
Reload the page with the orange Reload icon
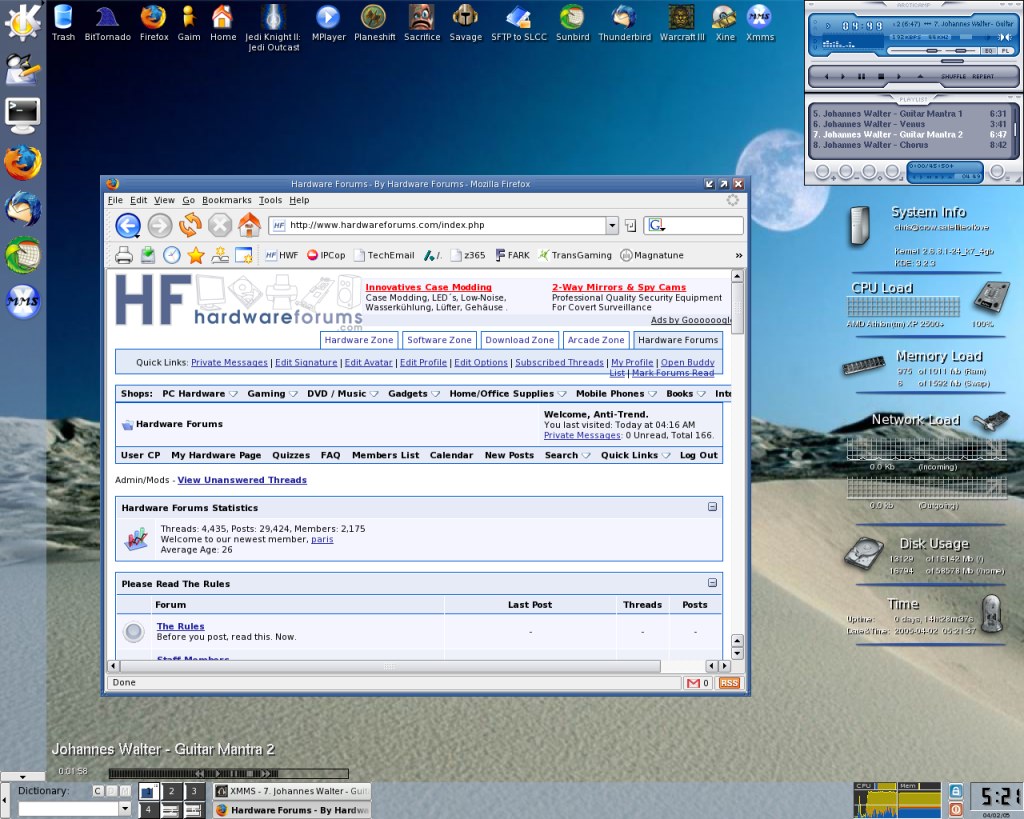pyautogui.click(x=190, y=225)
